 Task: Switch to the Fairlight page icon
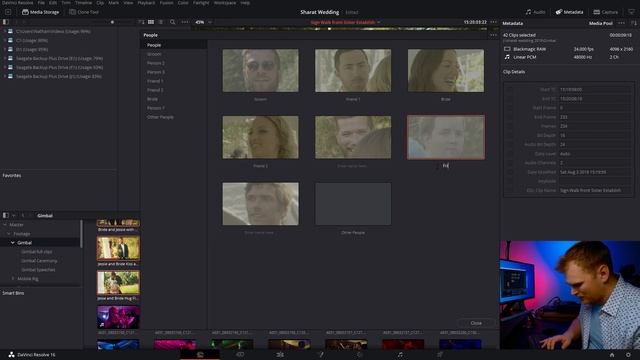(x=400, y=355)
